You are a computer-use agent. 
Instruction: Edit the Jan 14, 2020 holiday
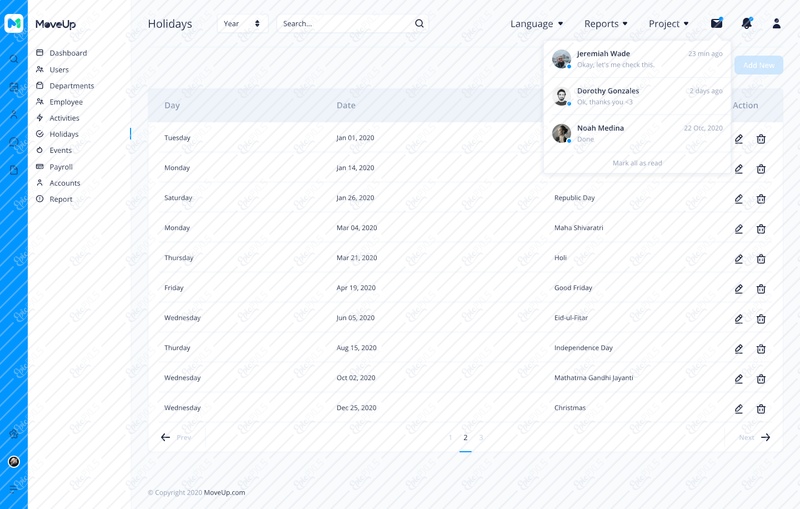click(x=738, y=169)
